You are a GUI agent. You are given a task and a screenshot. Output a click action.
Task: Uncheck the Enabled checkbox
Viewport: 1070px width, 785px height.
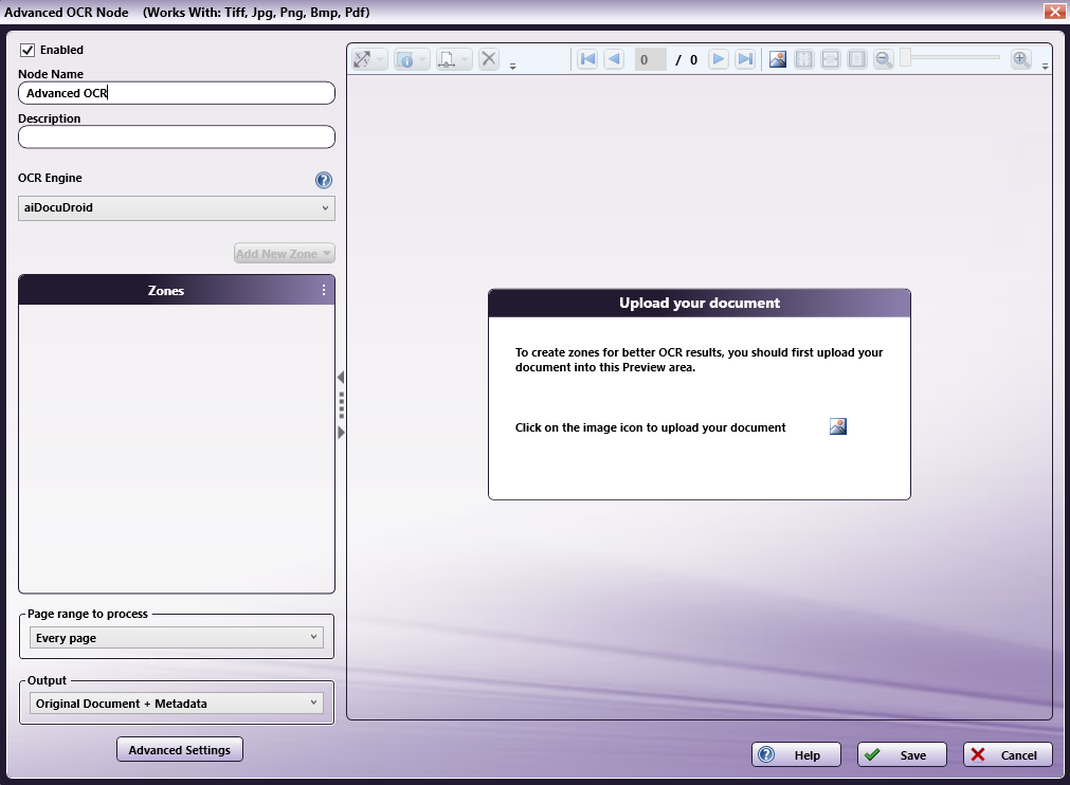pyautogui.click(x=27, y=50)
